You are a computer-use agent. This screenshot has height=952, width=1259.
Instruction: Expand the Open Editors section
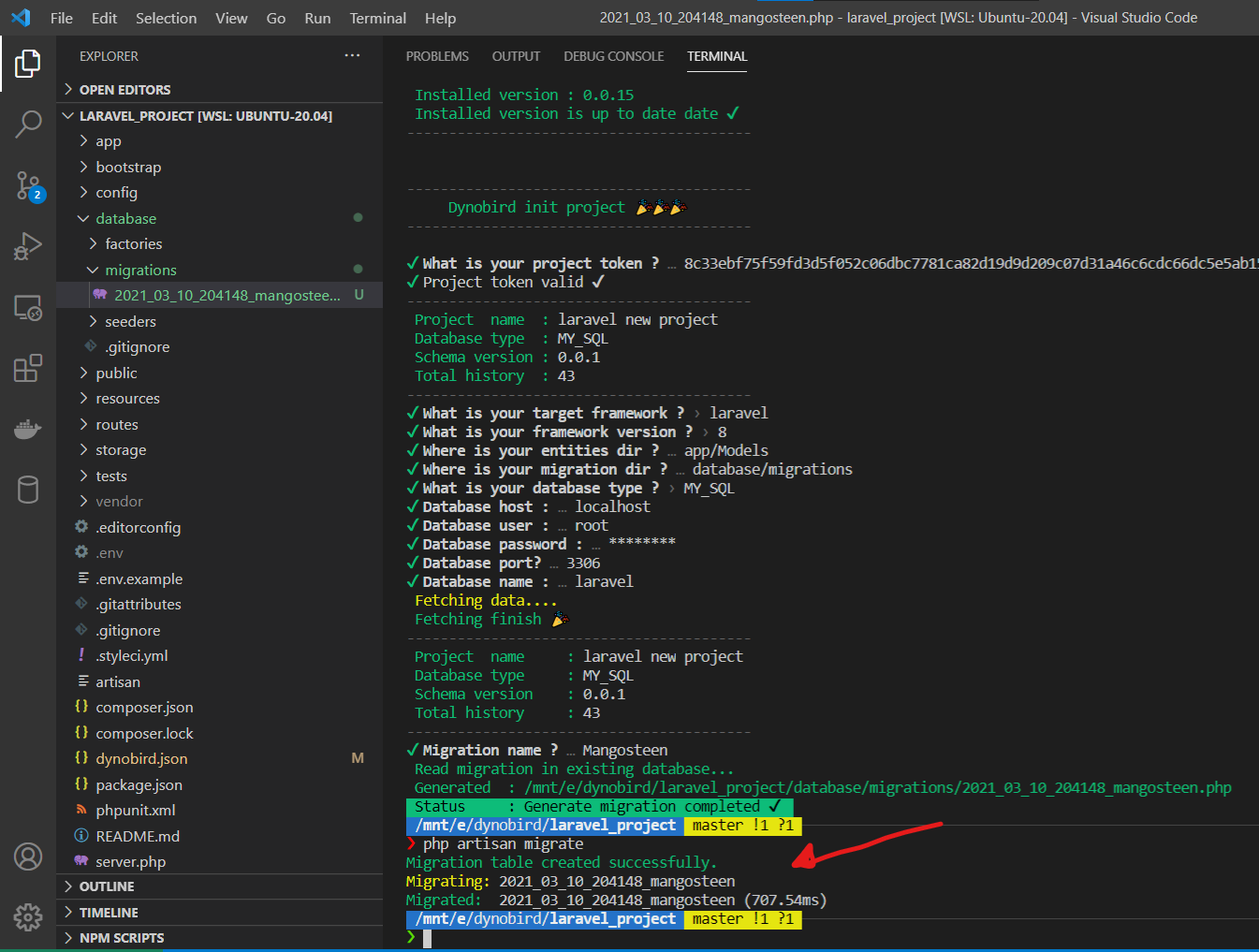click(x=219, y=90)
